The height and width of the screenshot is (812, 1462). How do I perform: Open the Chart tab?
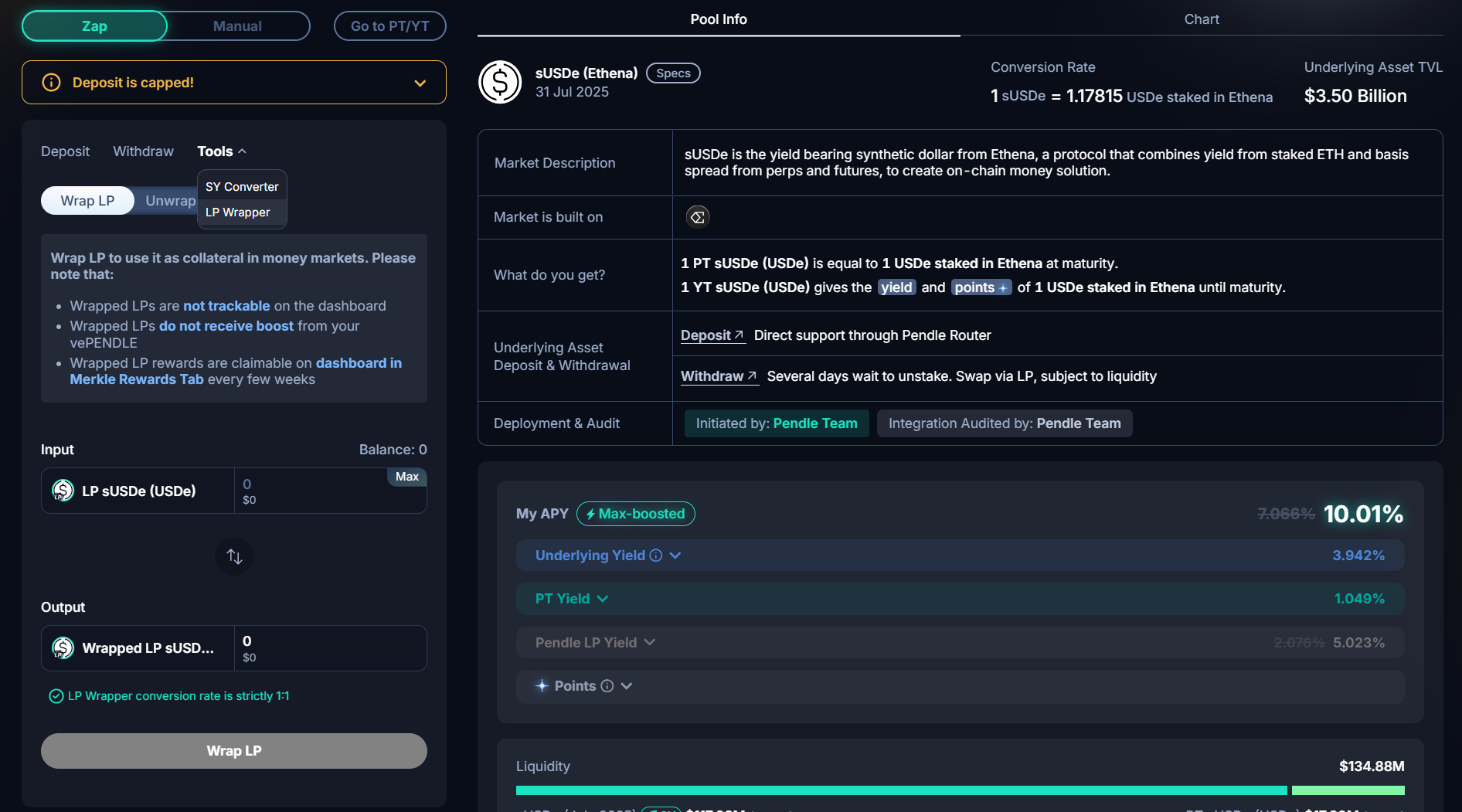pyautogui.click(x=1201, y=19)
